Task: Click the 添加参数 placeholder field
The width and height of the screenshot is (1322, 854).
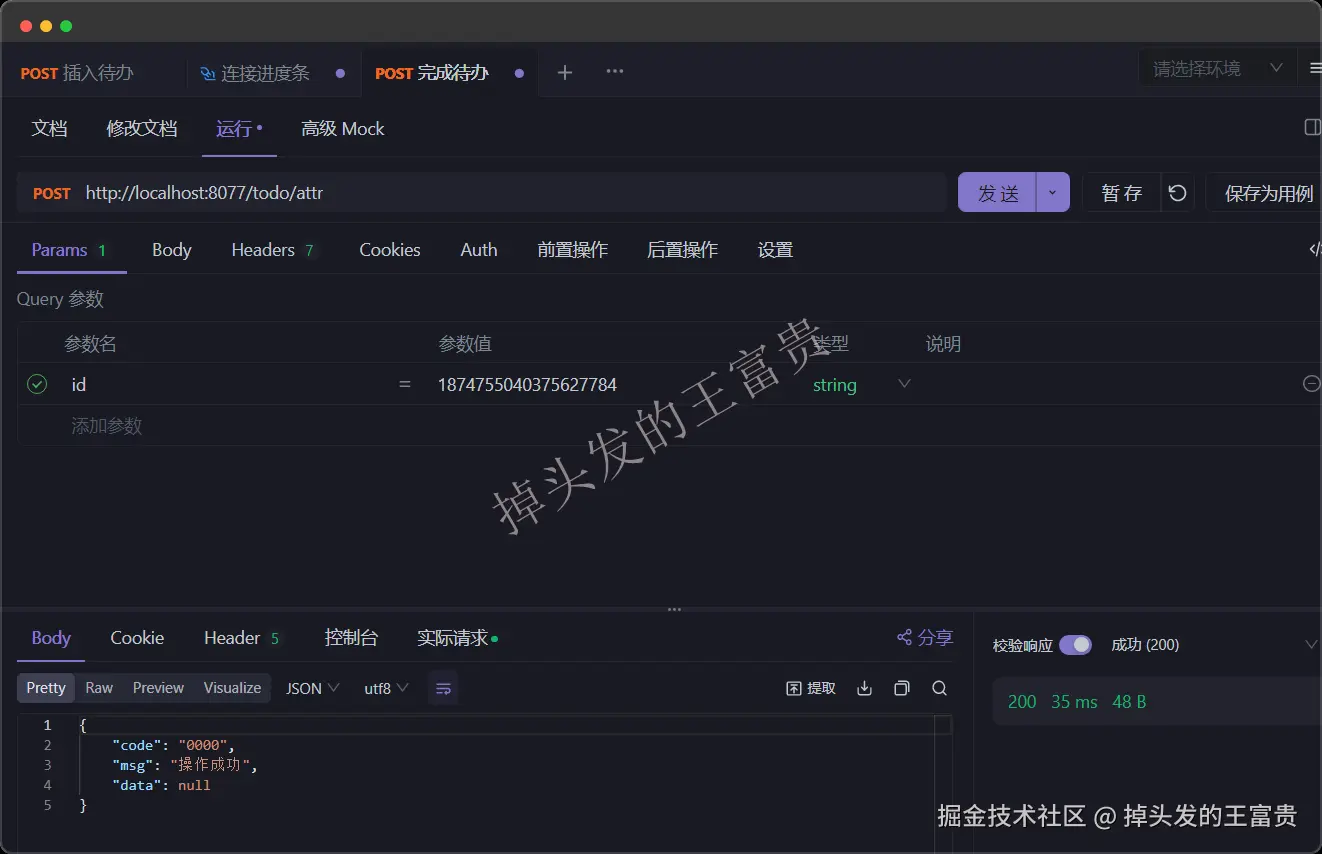Action: [107, 425]
